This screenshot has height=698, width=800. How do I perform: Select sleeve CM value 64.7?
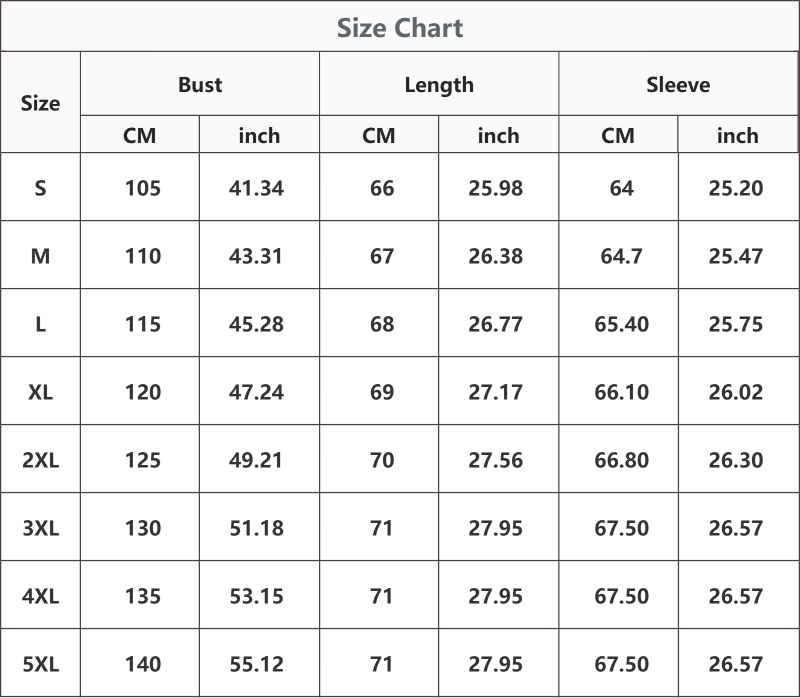click(x=621, y=256)
